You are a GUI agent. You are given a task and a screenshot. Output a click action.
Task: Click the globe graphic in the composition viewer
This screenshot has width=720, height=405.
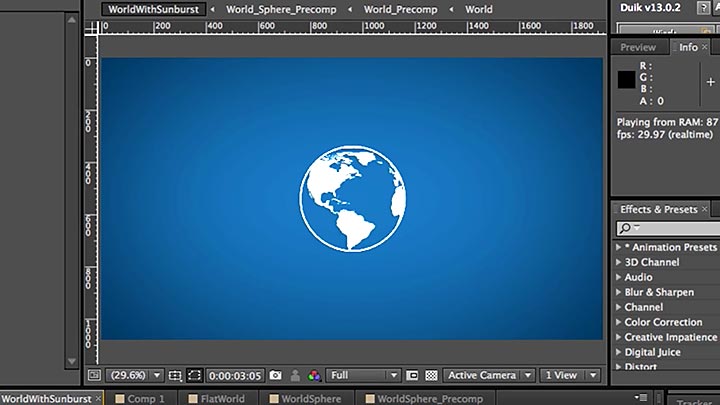click(x=352, y=199)
